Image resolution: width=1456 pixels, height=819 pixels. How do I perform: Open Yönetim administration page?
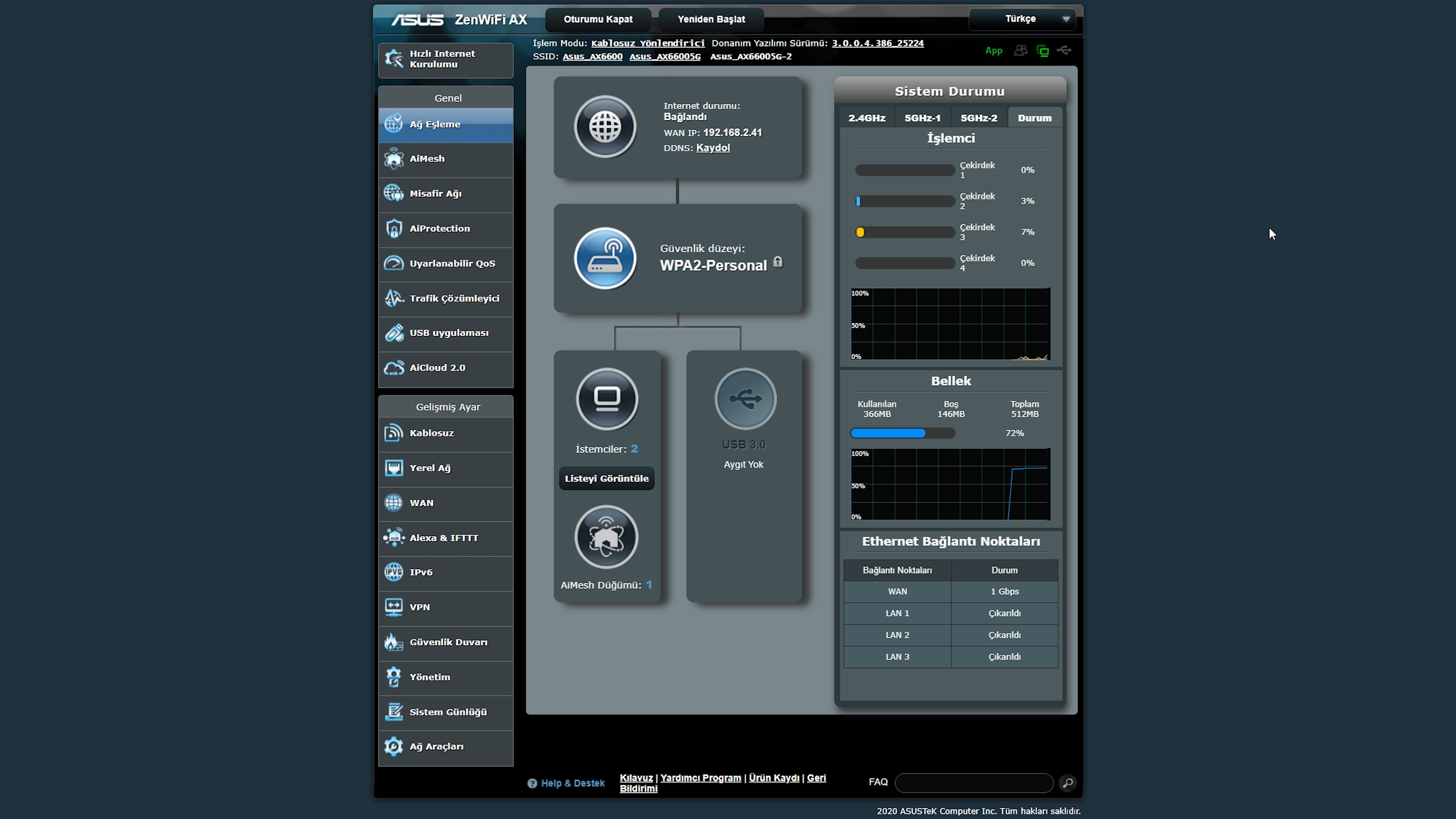point(446,678)
